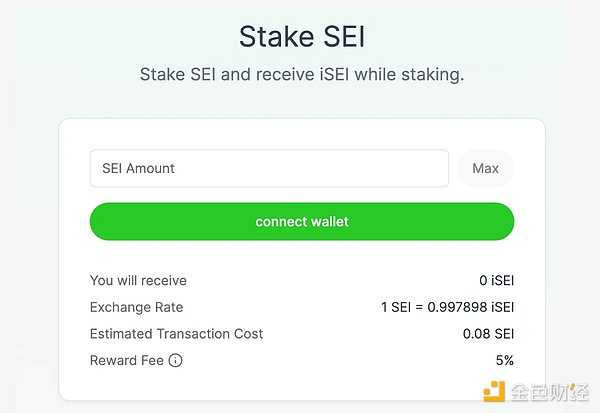
Task: Click the 5% reward fee value
Action: (503, 360)
